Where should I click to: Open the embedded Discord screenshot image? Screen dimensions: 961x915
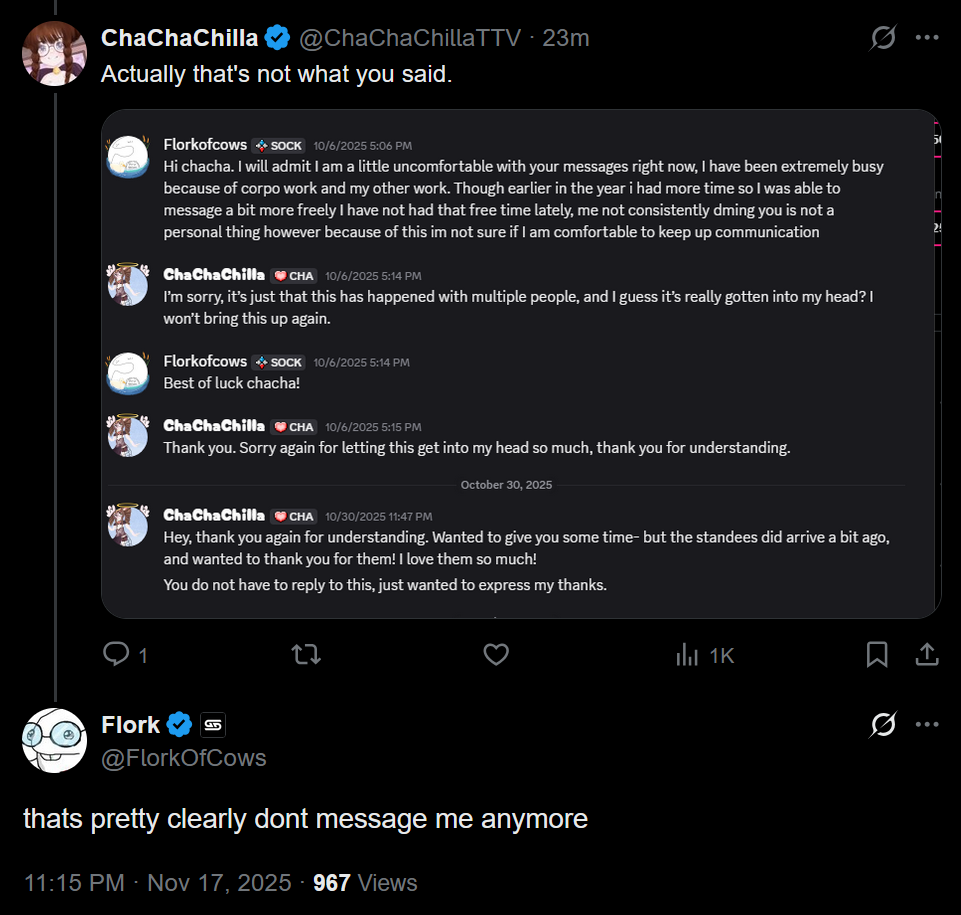(520, 363)
